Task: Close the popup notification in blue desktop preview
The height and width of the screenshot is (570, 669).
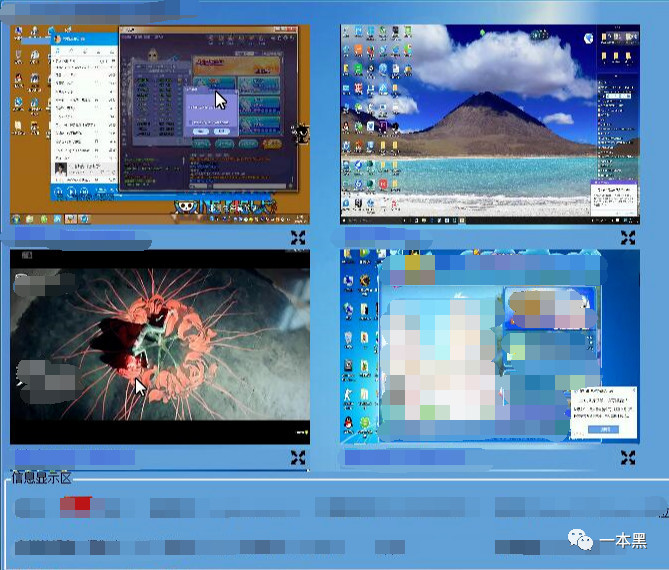Action: point(634,390)
